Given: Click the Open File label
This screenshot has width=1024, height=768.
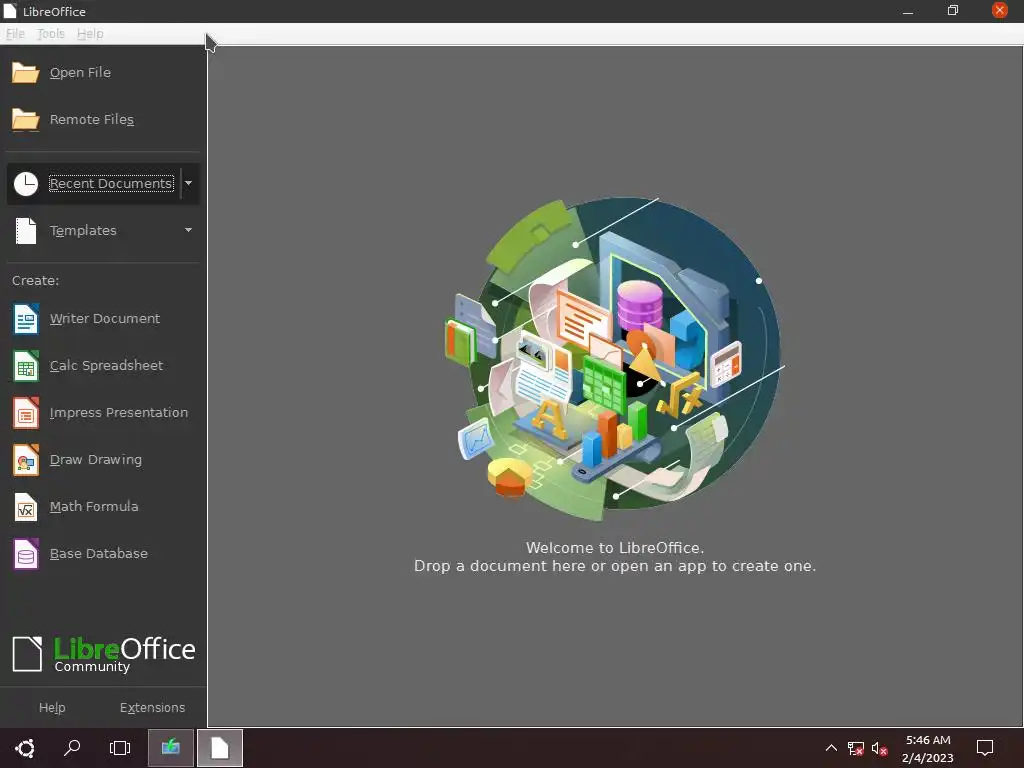Looking at the screenshot, I should 80,72.
